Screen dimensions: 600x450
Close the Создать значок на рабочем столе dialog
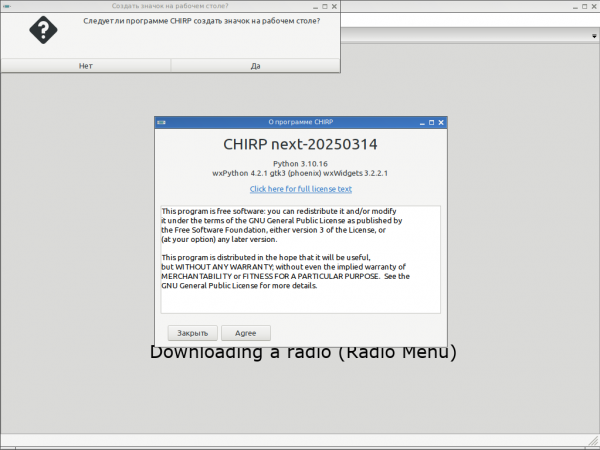click(x=334, y=6)
